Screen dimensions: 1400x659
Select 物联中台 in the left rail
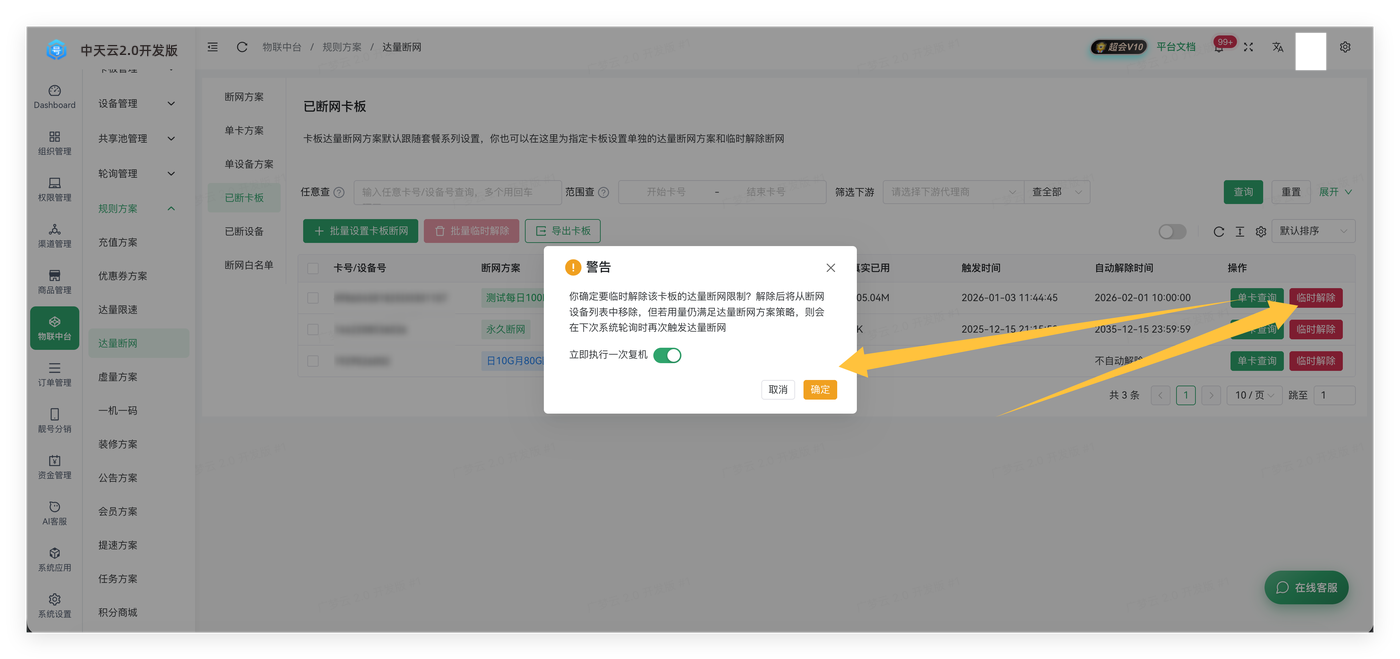(x=54, y=328)
